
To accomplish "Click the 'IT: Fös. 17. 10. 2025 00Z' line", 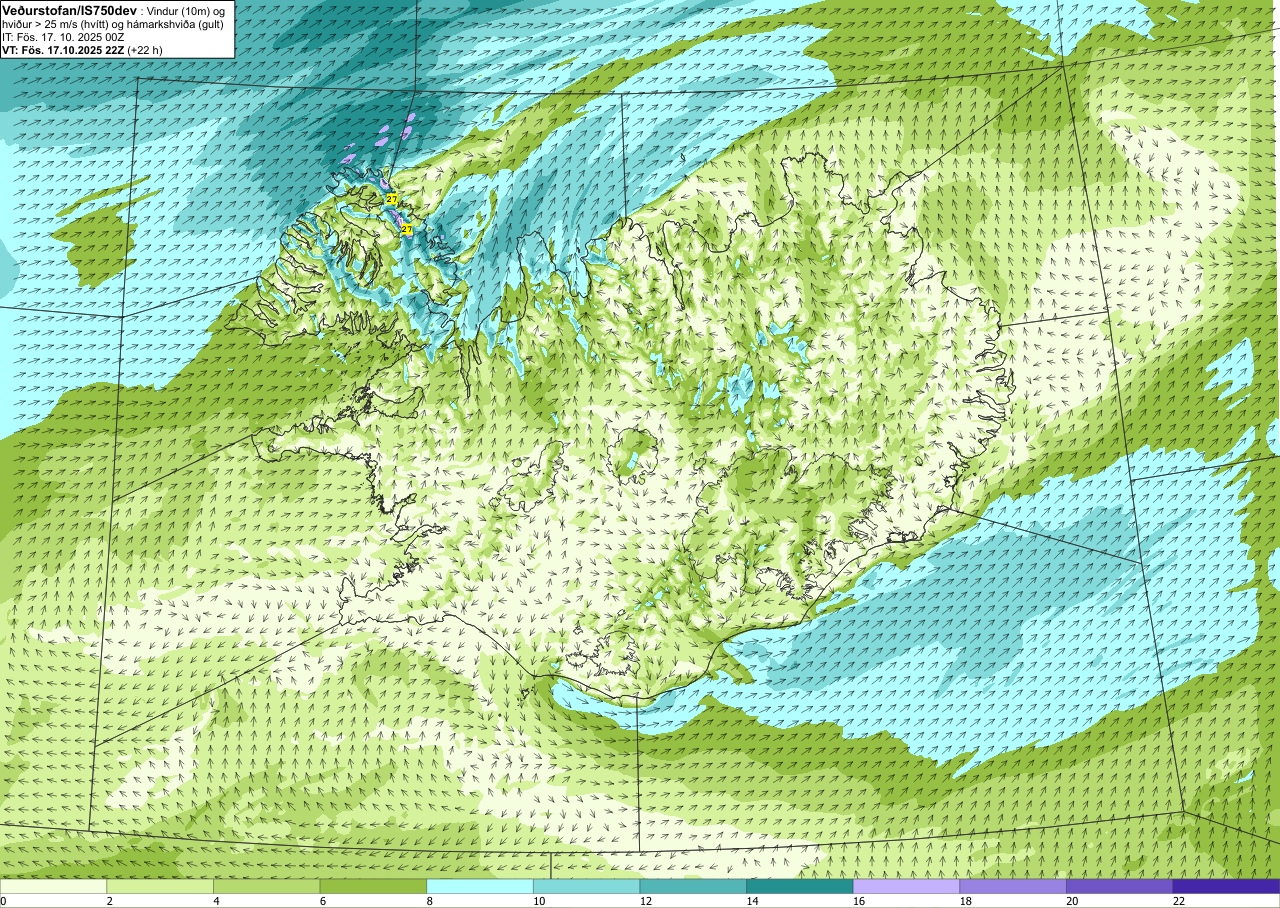I will click(x=63, y=37).
